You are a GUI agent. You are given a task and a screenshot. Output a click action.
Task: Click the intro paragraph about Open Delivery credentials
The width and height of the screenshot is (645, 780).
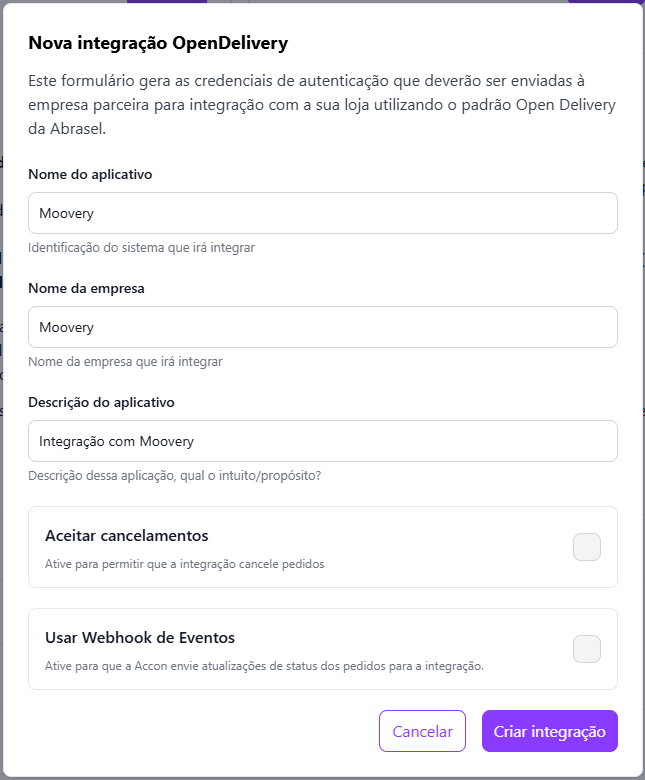point(322,105)
